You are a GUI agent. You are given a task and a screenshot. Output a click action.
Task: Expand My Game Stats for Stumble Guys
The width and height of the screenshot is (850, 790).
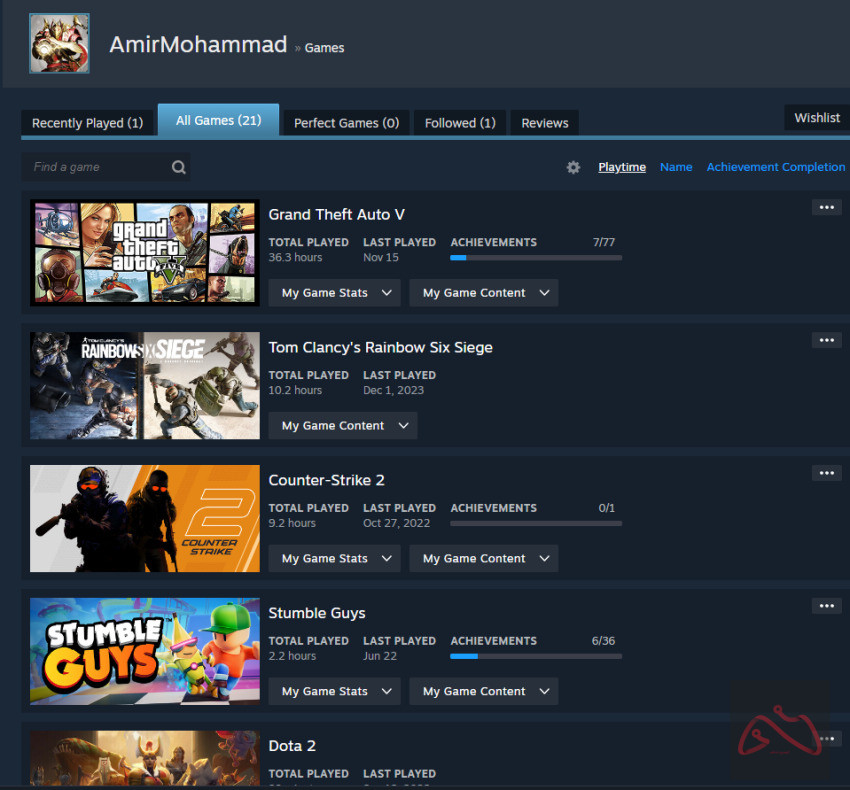[334, 692]
